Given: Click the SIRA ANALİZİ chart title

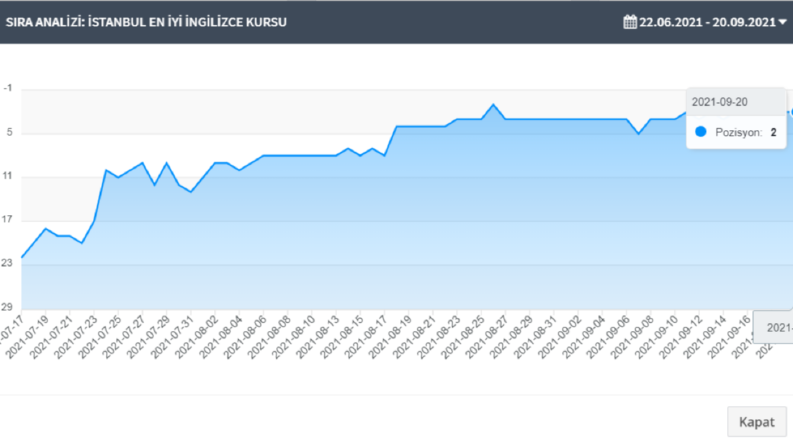Looking at the screenshot, I should [146, 22].
